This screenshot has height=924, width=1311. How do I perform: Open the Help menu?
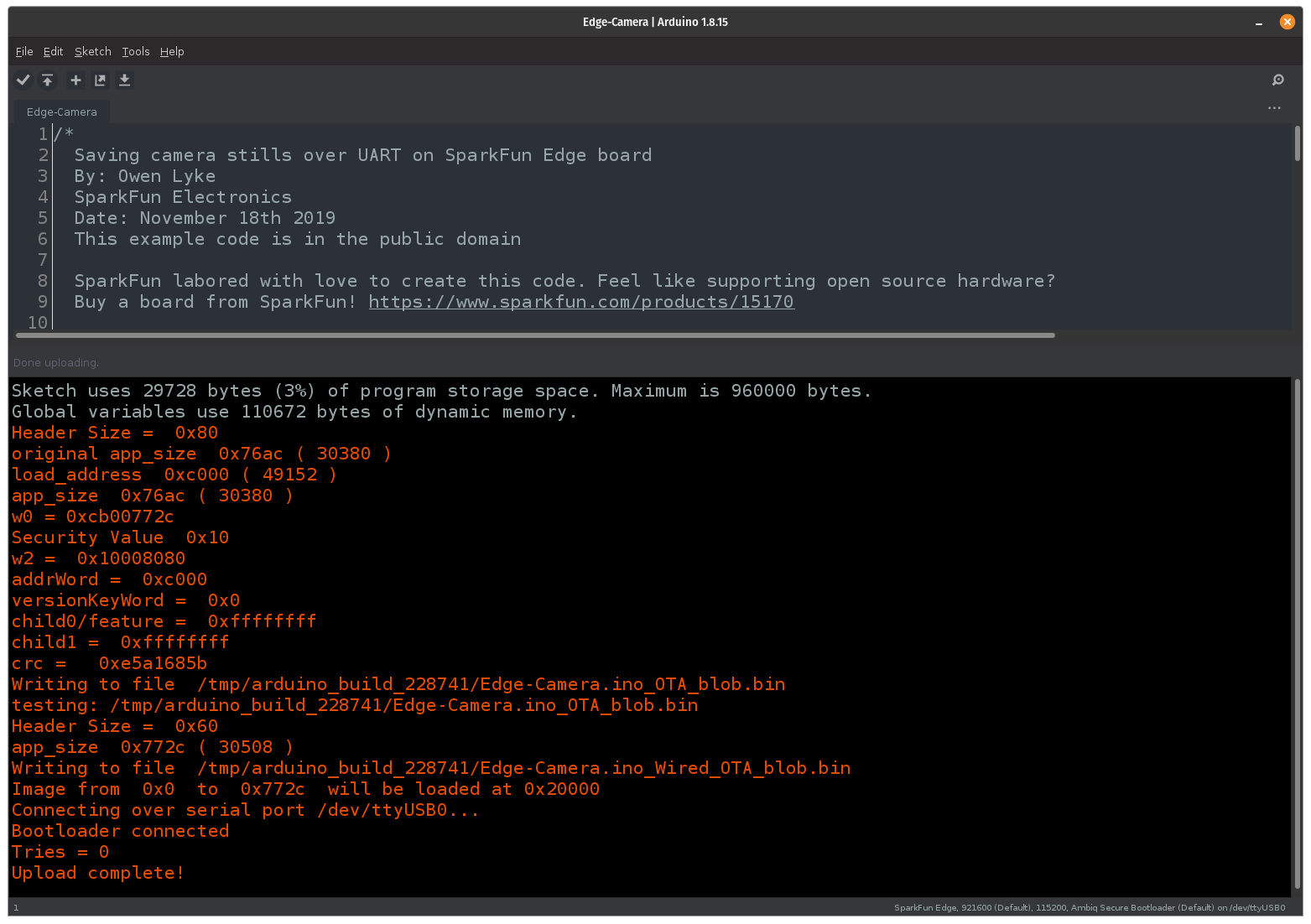pyautogui.click(x=172, y=51)
